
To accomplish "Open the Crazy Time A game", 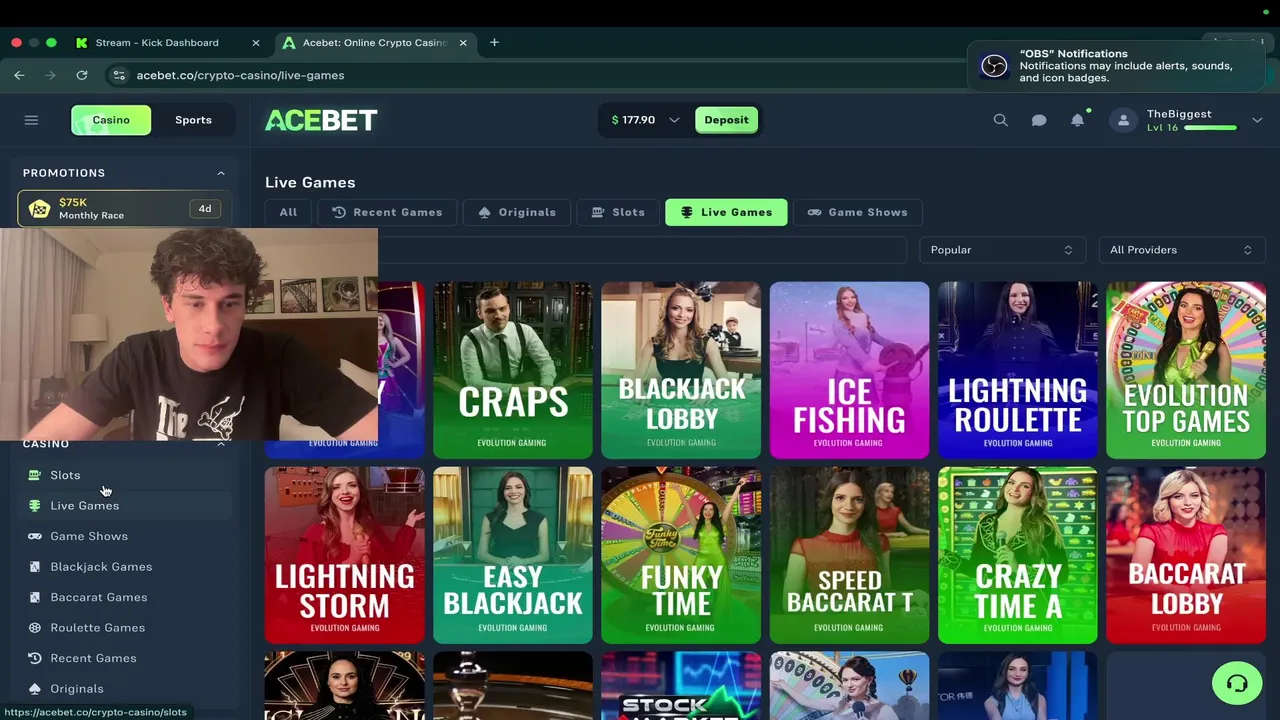I will click(1017, 555).
